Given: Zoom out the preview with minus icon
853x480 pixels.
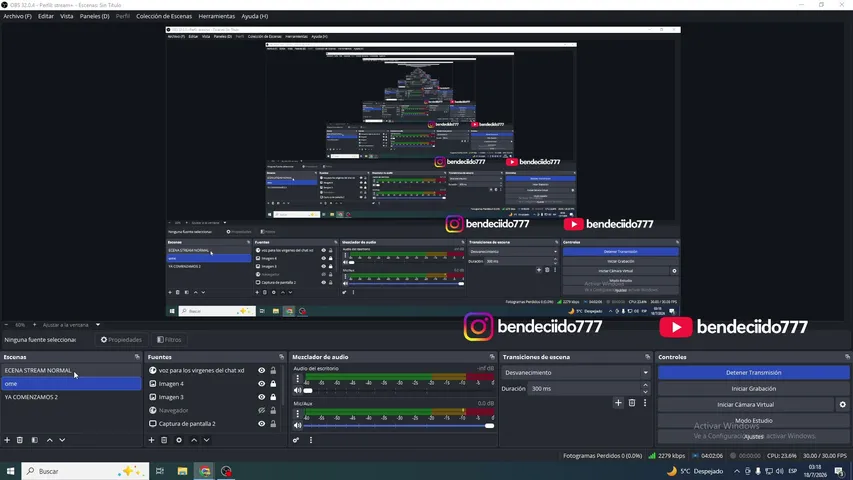Looking at the screenshot, I should tap(6, 325).
